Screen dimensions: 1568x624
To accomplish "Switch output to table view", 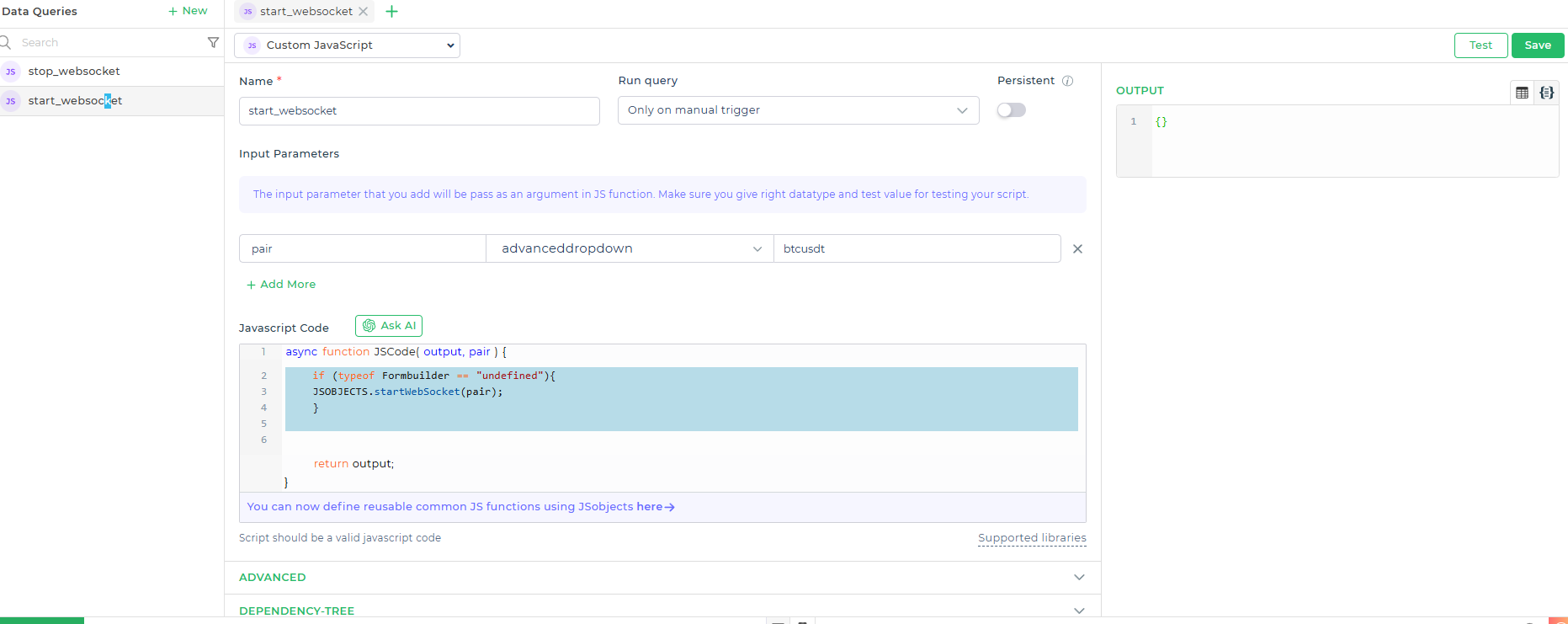I will (1522, 93).
